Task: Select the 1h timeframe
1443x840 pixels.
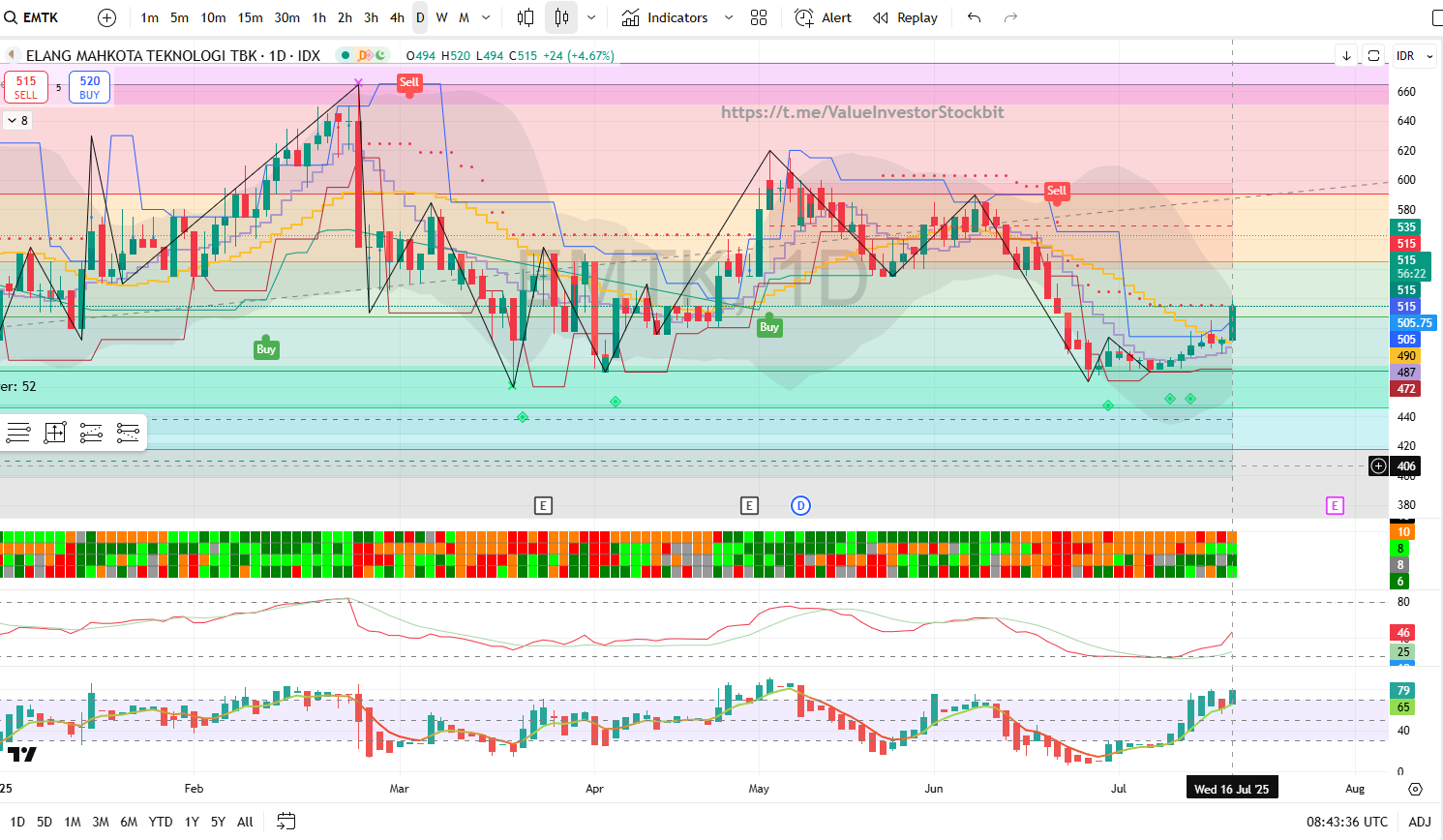Action: [318, 17]
